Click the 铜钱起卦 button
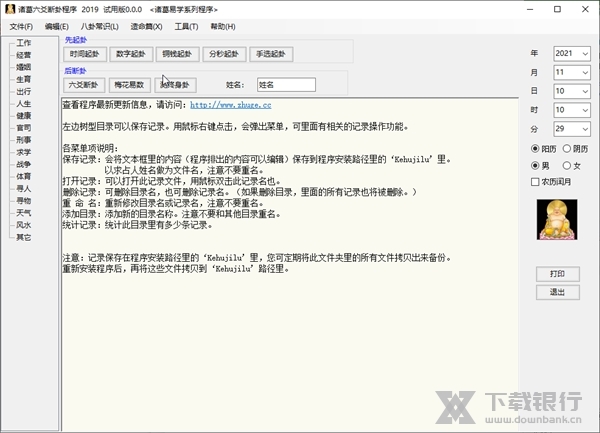 pyautogui.click(x=177, y=54)
